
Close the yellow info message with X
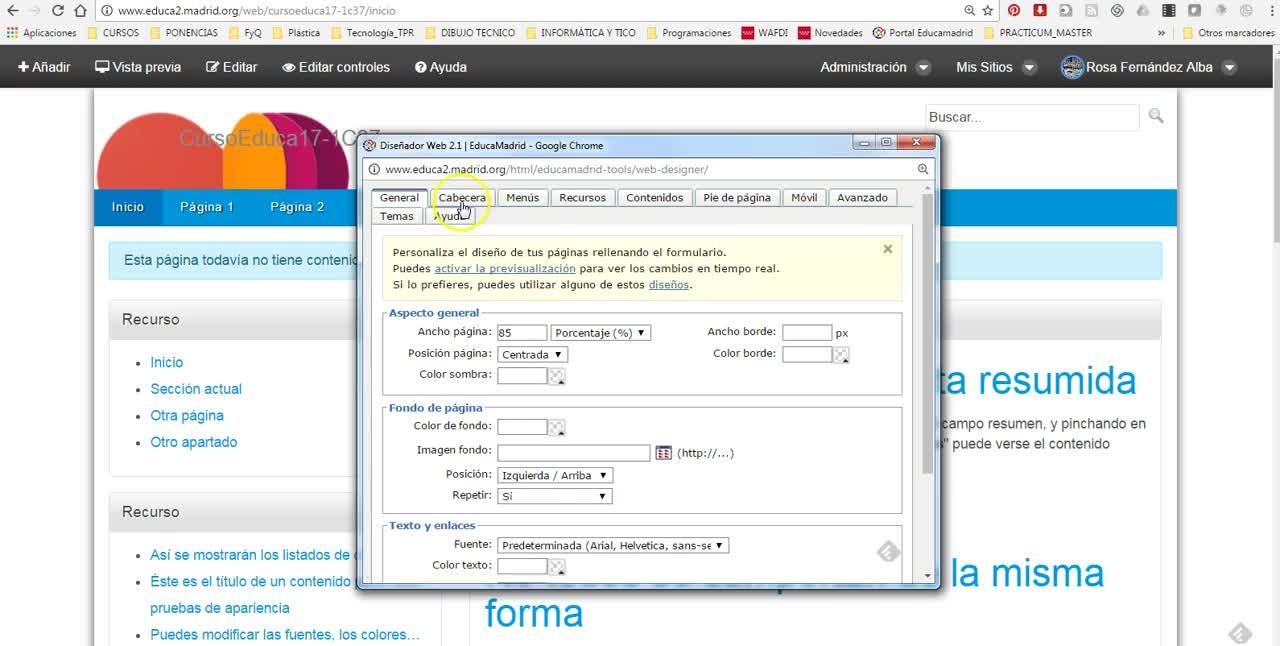[x=887, y=249]
